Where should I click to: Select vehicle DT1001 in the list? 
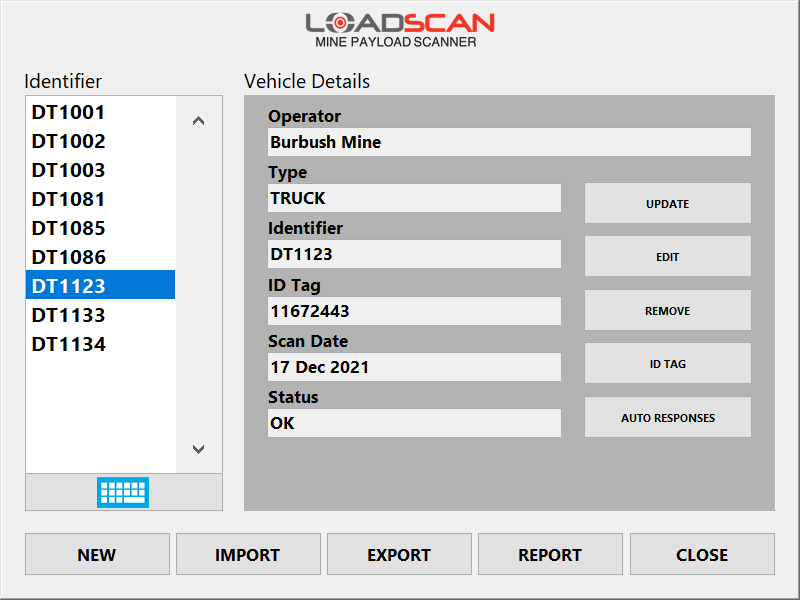click(101, 112)
